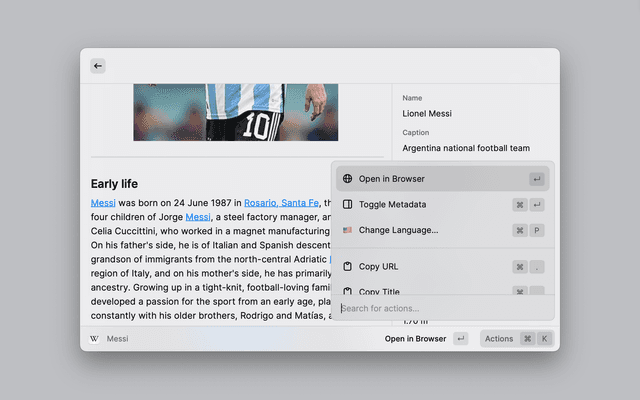Click the clipboard icon beside Copy URL
Screen dimensions: 640x400
coord(347,267)
